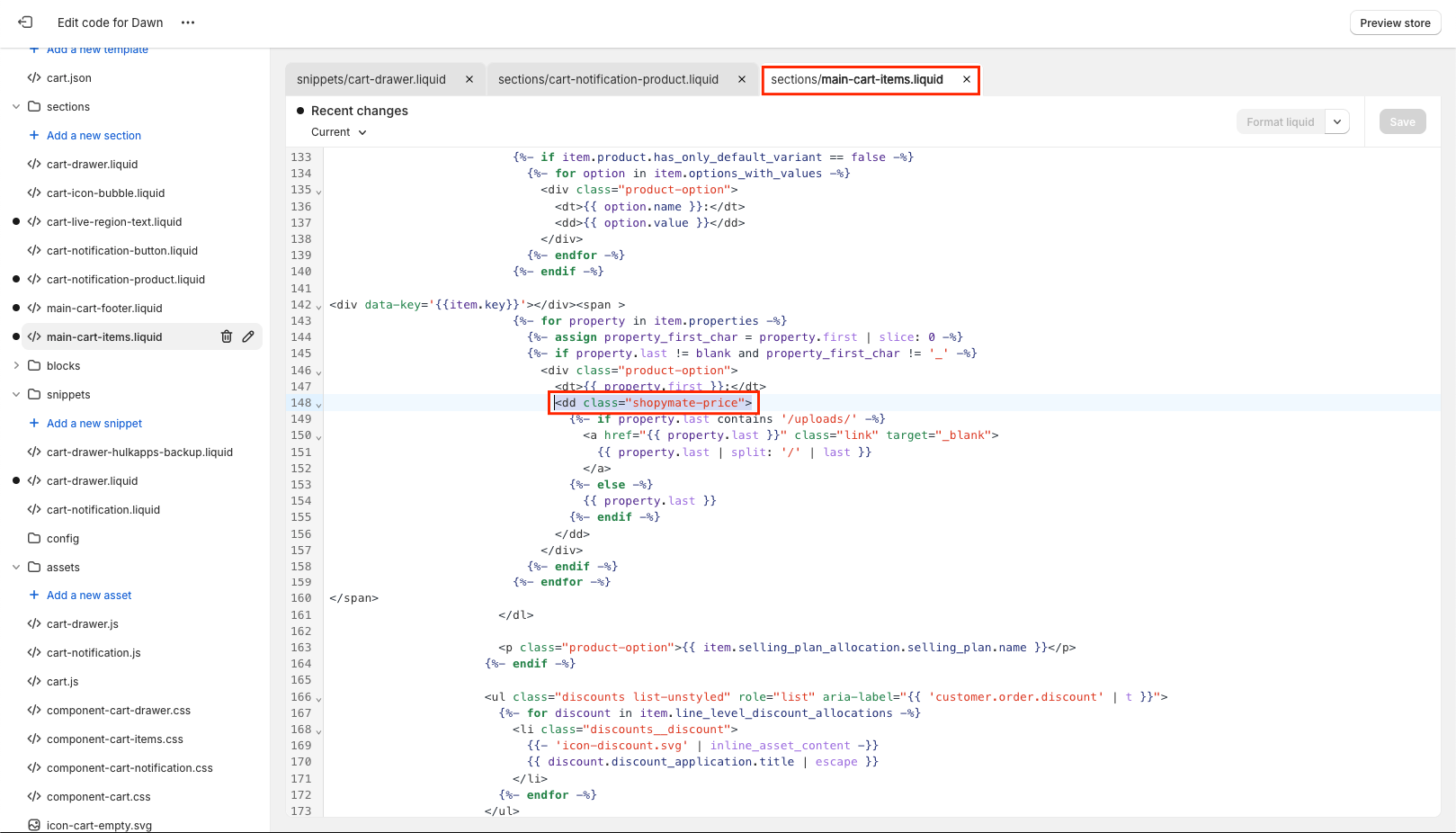Viewport: 1456px width, 833px height.
Task: Fold code at line 166
Action: (x=318, y=699)
